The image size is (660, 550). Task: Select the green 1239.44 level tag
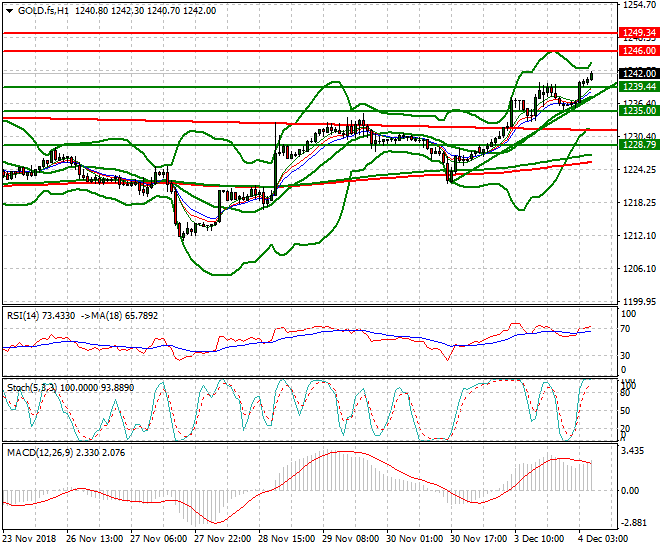tap(637, 87)
